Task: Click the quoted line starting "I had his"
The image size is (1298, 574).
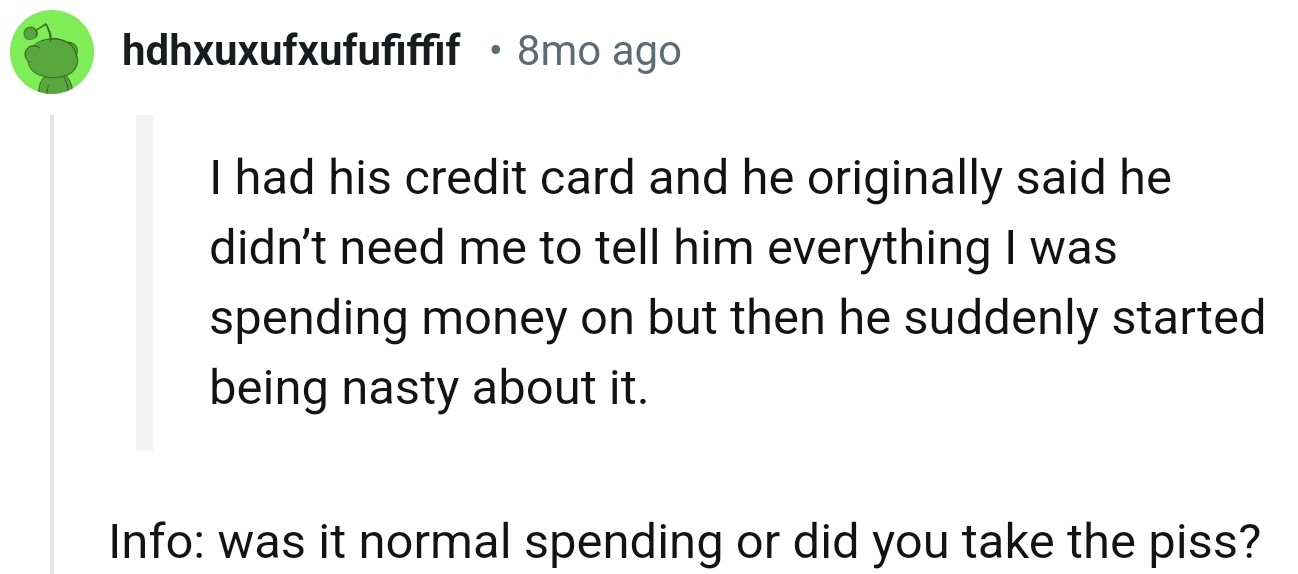Action: click(x=689, y=180)
